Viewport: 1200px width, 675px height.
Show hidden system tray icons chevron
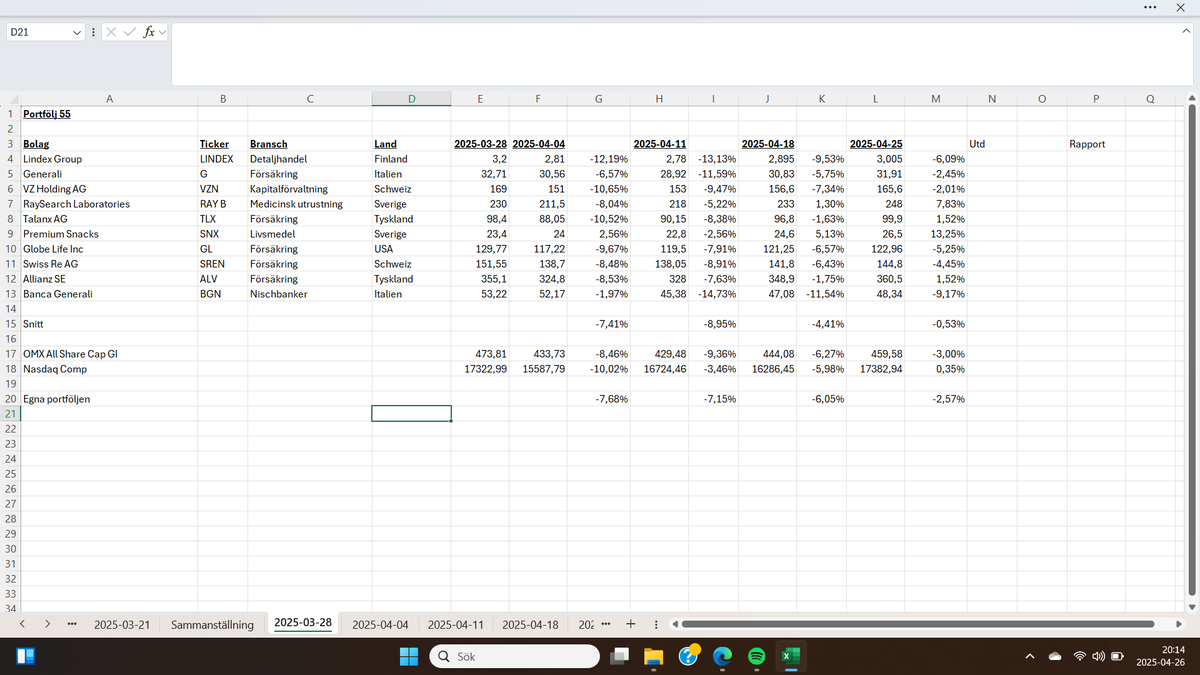[x=1029, y=657]
